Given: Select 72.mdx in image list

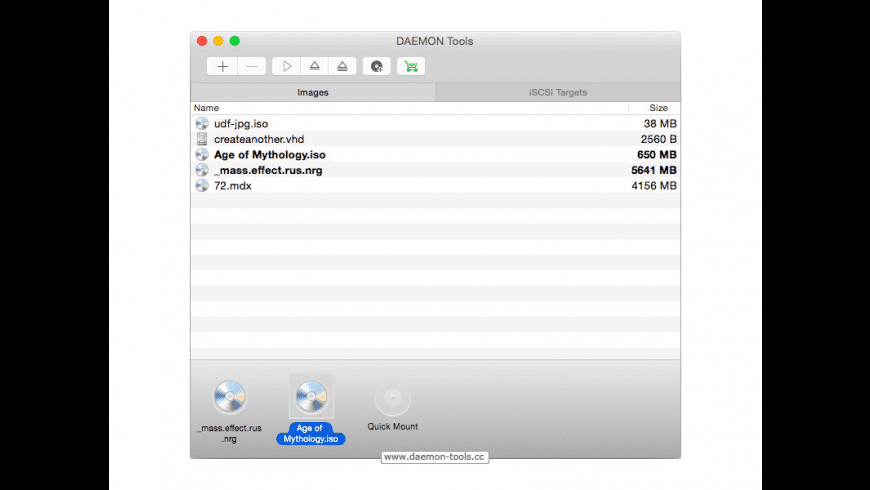Looking at the screenshot, I should click(436, 185).
